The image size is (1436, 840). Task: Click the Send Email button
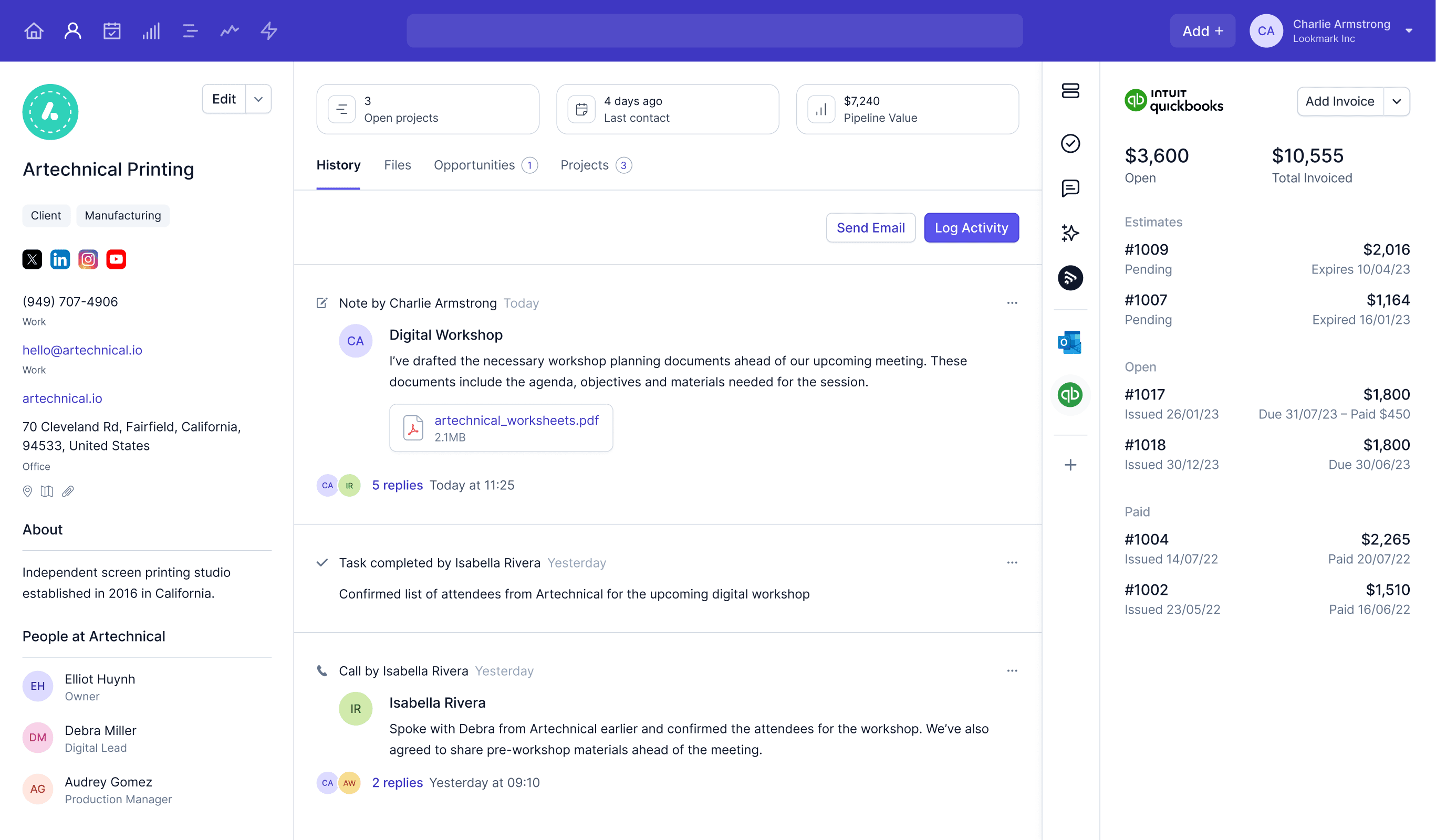pyautogui.click(x=870, y=228)
